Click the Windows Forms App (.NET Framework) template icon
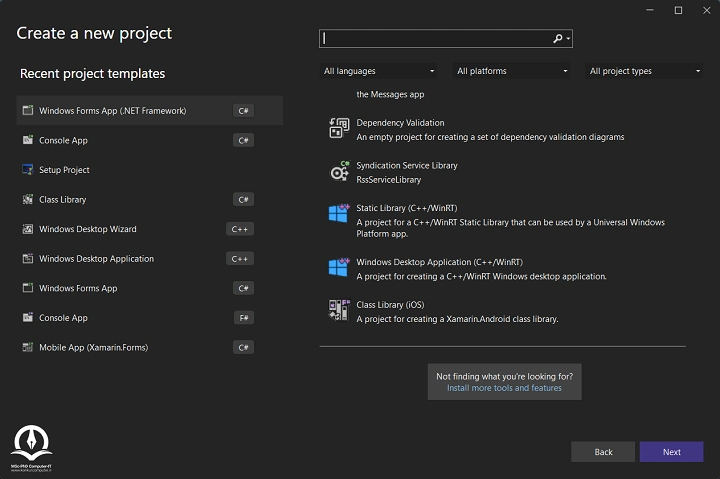Image resolution: width=720 pixels, height=479 pixels. click(28, 110)
